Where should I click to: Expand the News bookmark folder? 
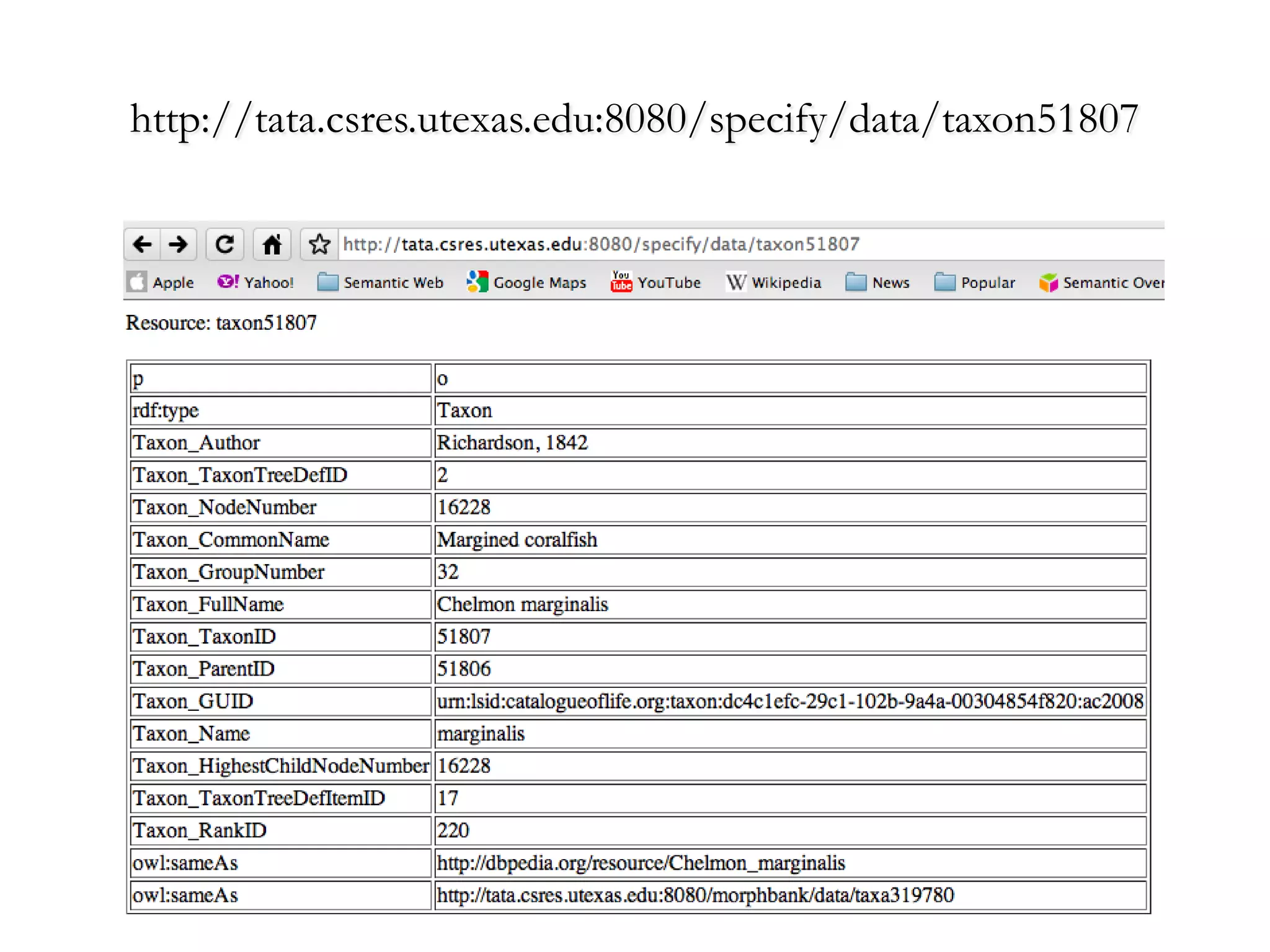coord(877,283)
